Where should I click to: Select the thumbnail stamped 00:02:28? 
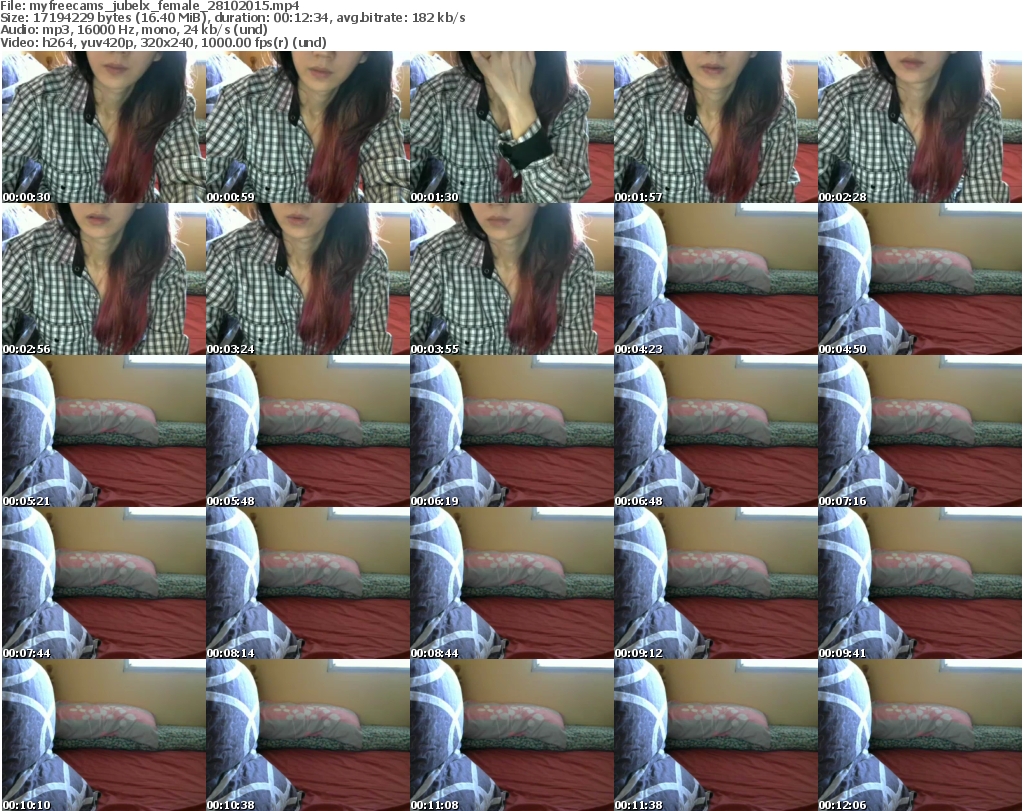click(x=920, y=127)
